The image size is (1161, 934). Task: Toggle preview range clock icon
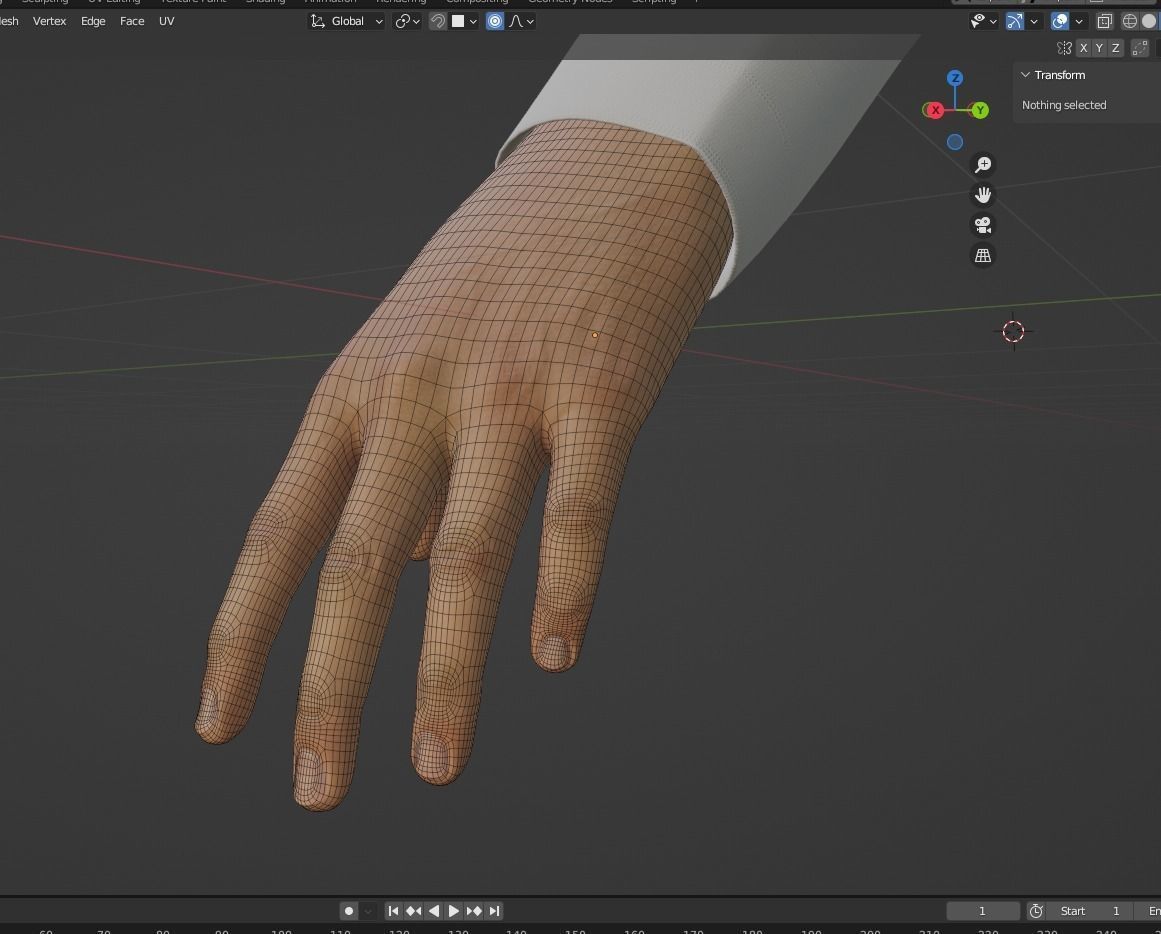point(1036,910)
